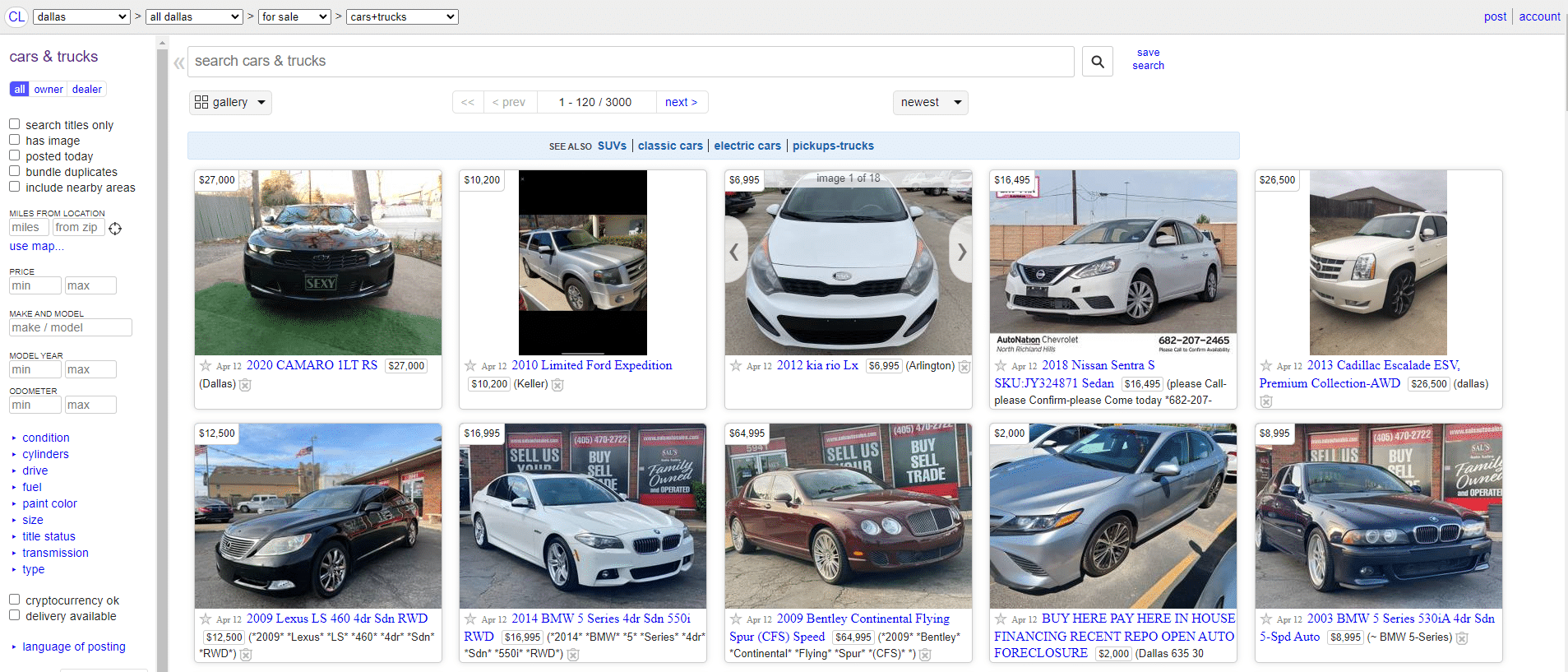Open the dallas city dropdown
The width and height of the screenshot is (1568, 672).
81,16
